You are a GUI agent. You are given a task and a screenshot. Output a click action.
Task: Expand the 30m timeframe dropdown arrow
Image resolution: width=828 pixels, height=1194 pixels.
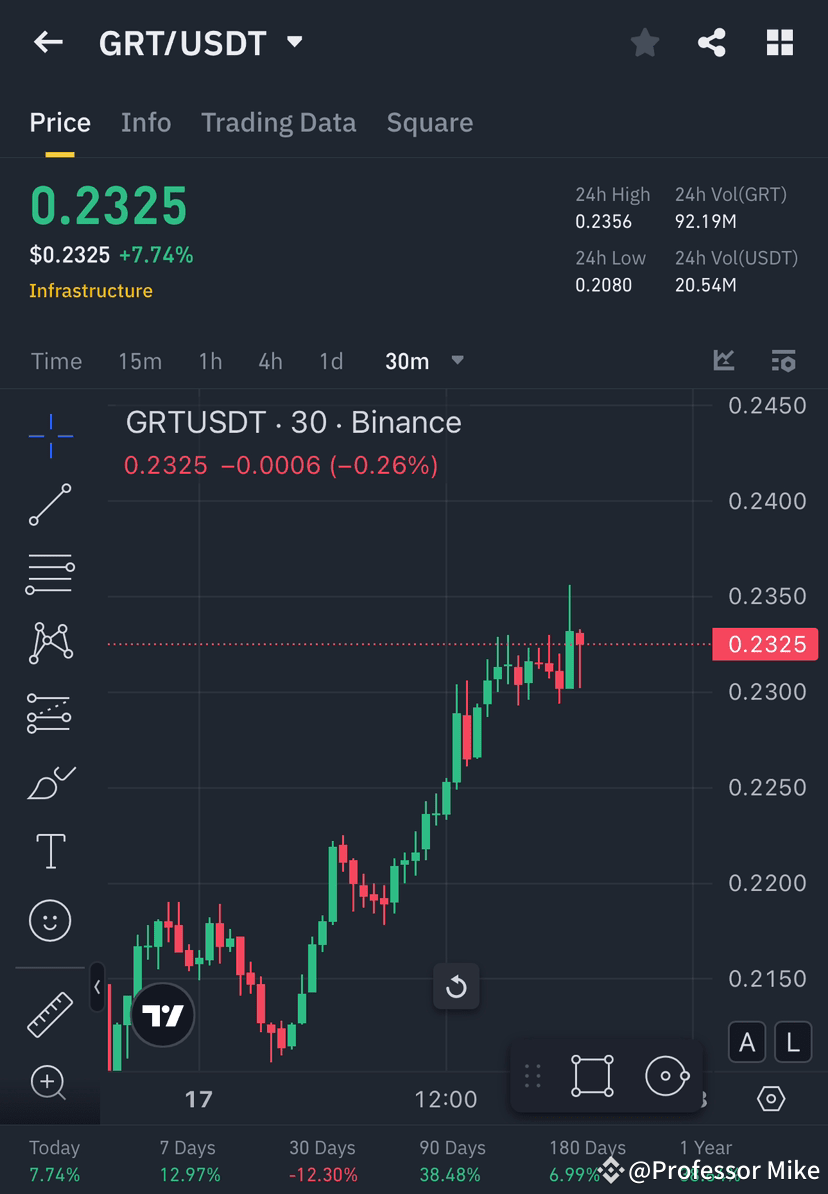click(x=457, y=361)
